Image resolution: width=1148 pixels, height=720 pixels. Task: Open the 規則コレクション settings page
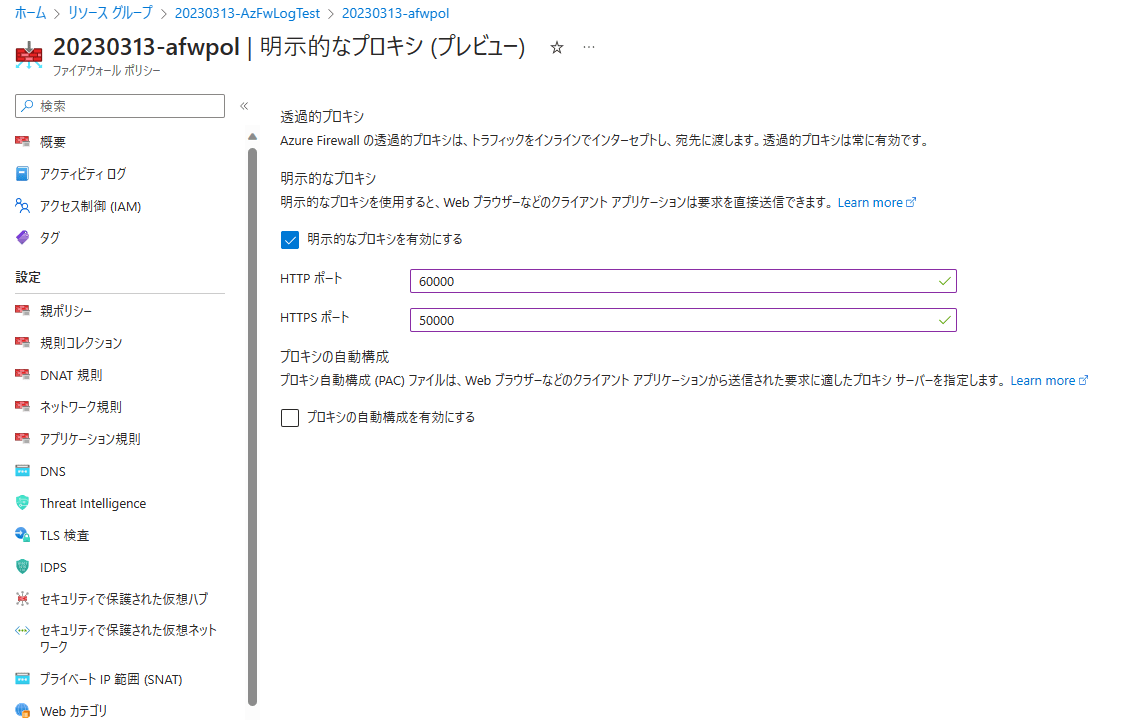click(x=81, y=343)
